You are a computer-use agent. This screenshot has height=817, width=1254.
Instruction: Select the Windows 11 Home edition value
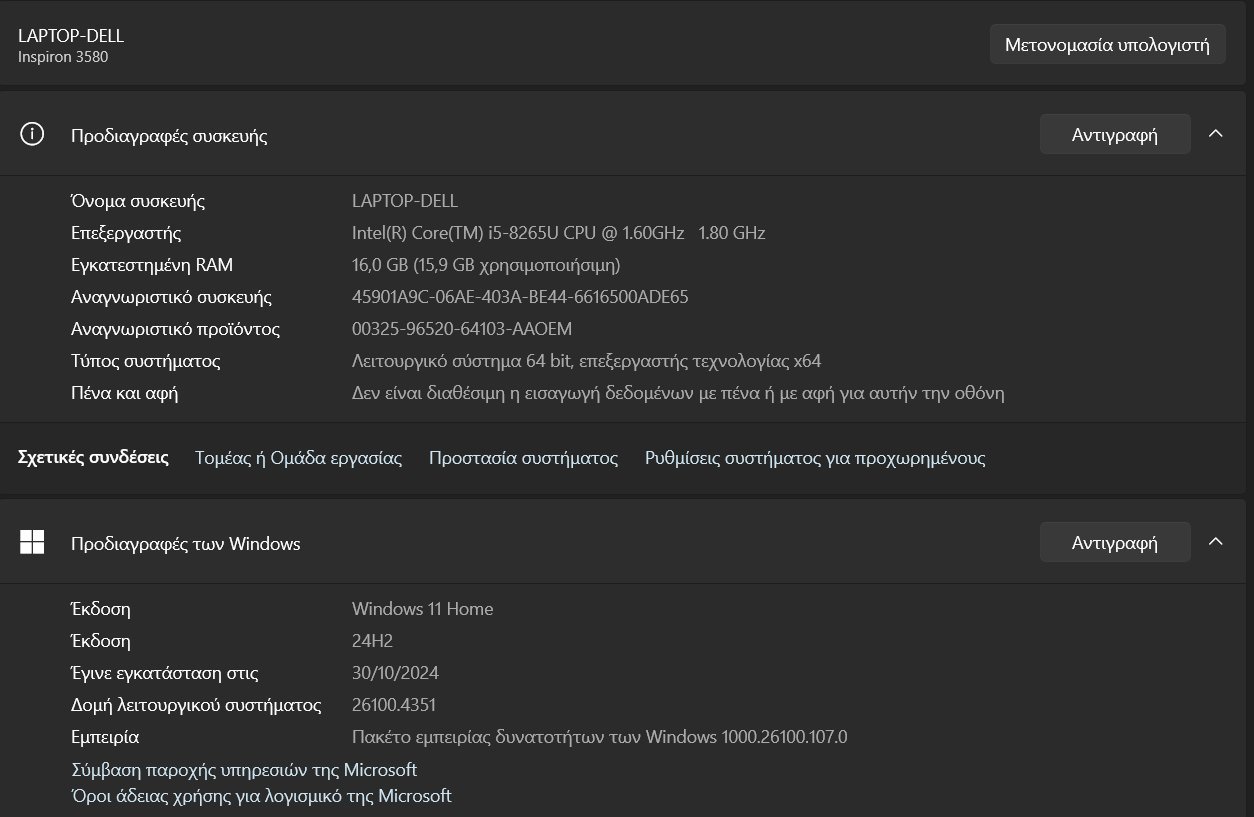(422, 609)
